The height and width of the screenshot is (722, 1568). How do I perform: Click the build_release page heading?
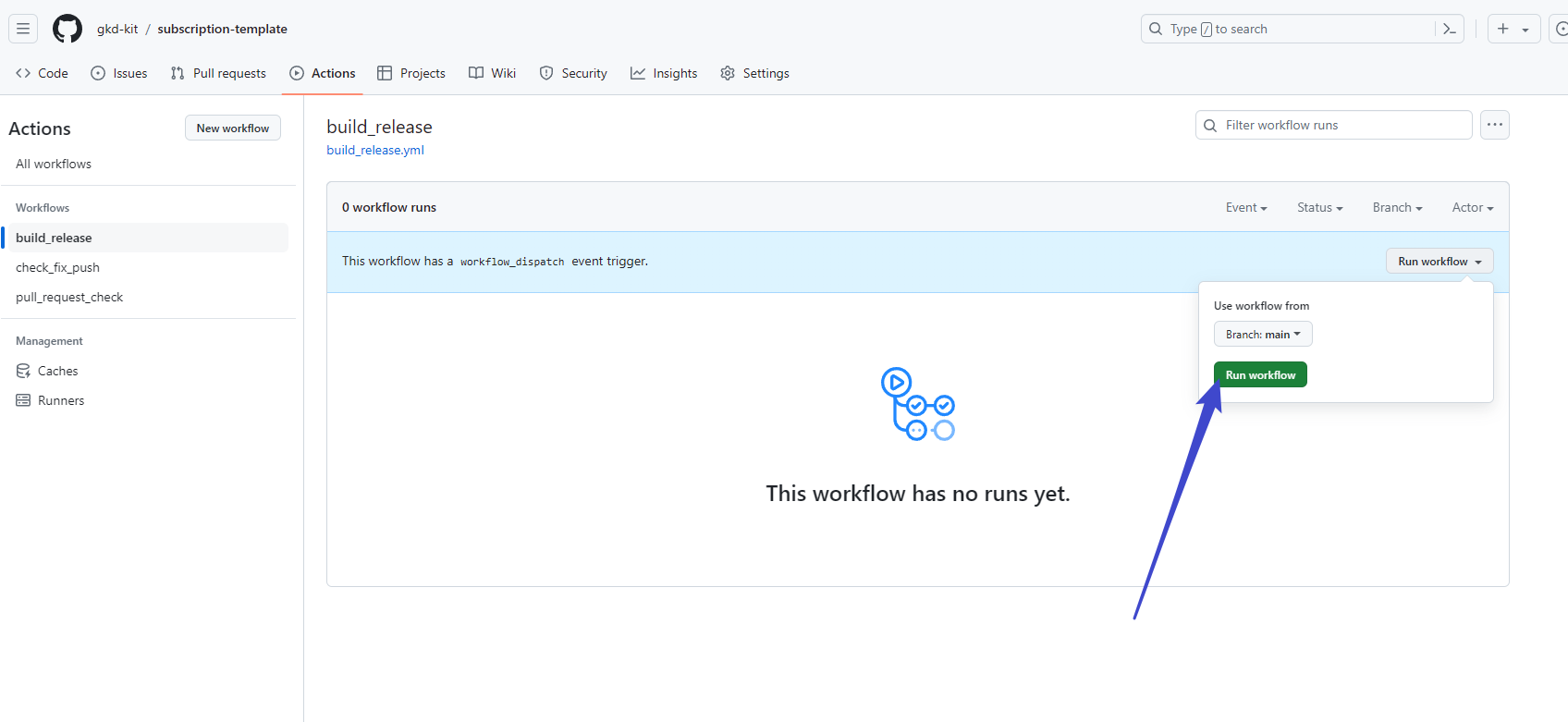pos(379,127)
